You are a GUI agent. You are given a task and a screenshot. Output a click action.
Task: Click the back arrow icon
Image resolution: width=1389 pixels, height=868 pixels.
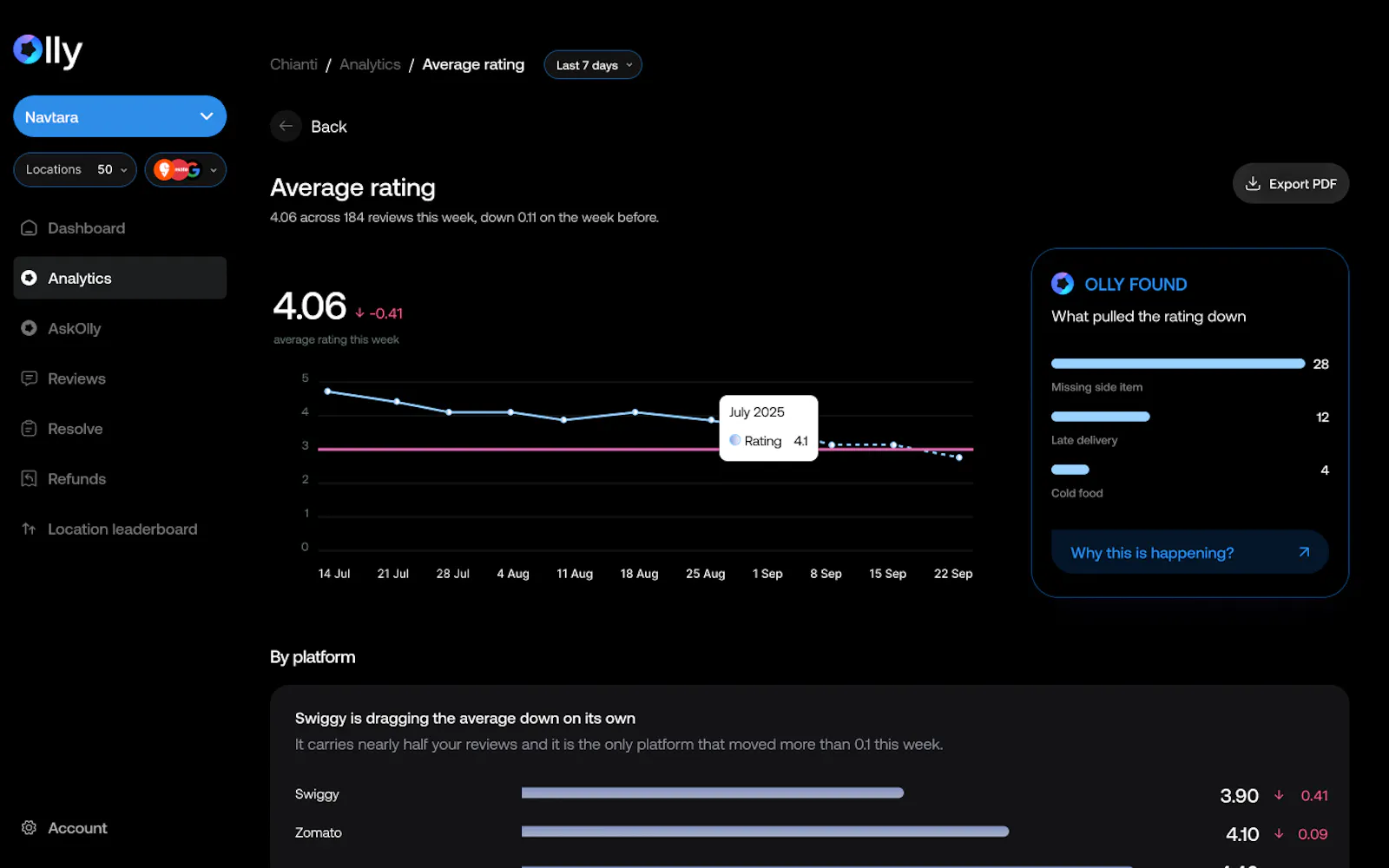click(x=286, y=127)
